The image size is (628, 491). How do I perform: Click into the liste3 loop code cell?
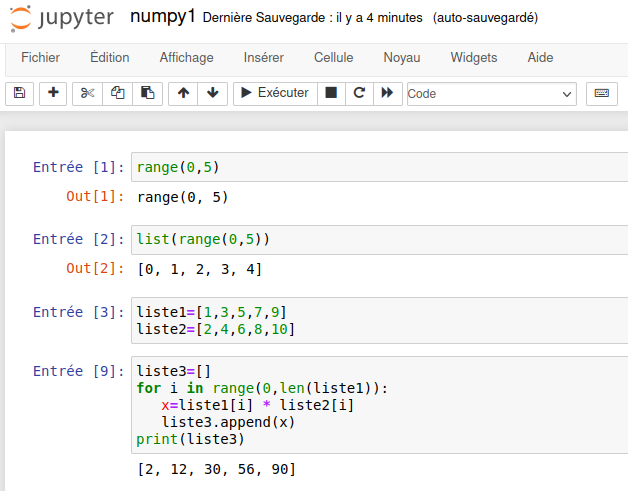tap(380, 405)
